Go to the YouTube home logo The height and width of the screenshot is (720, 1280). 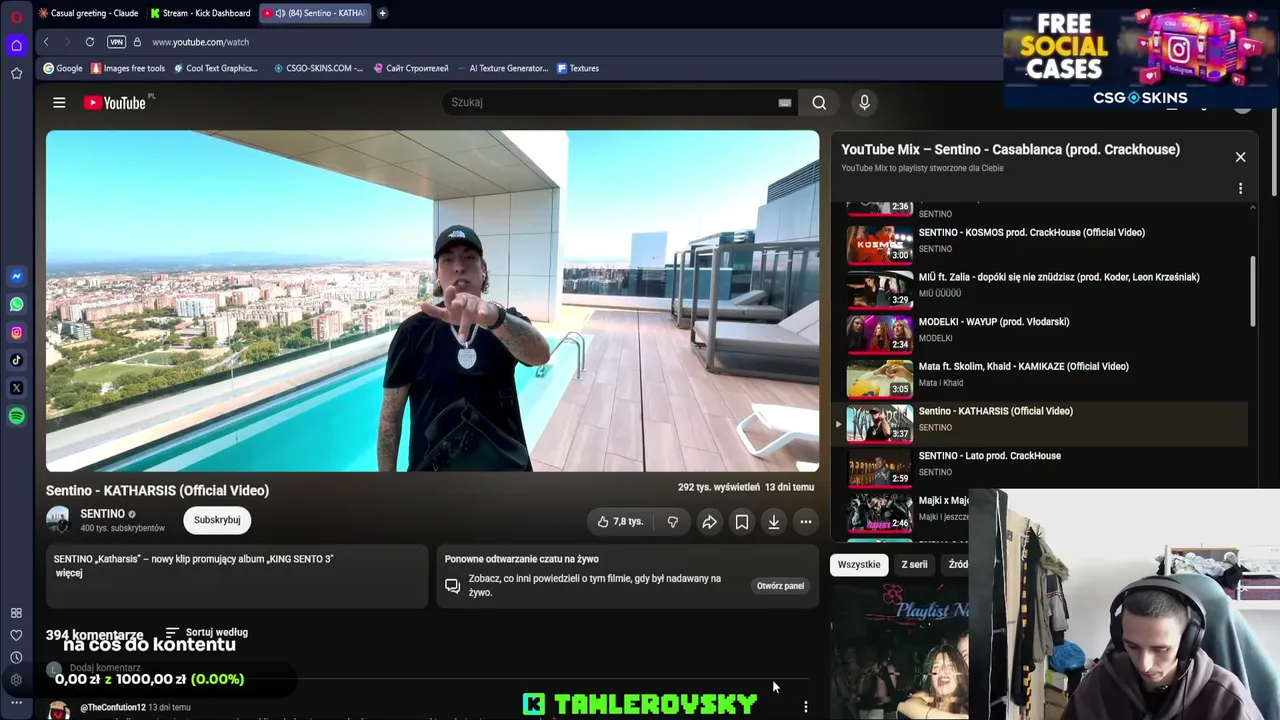coord(115,102)
